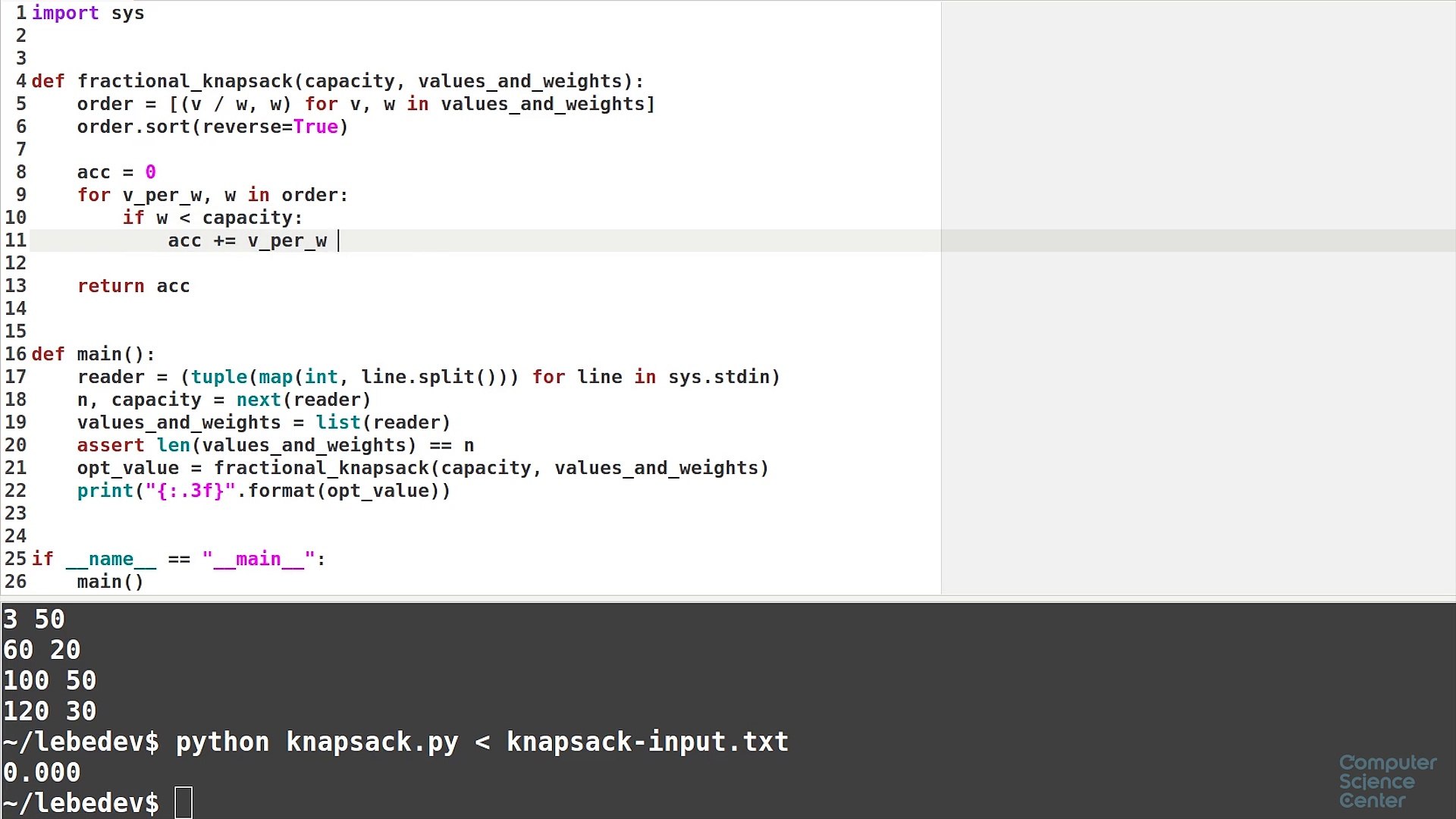Click the 'reader = (tuple(map(int' line
The height and width of the screenshot is (819, 1456).
(x=428, y=377)
